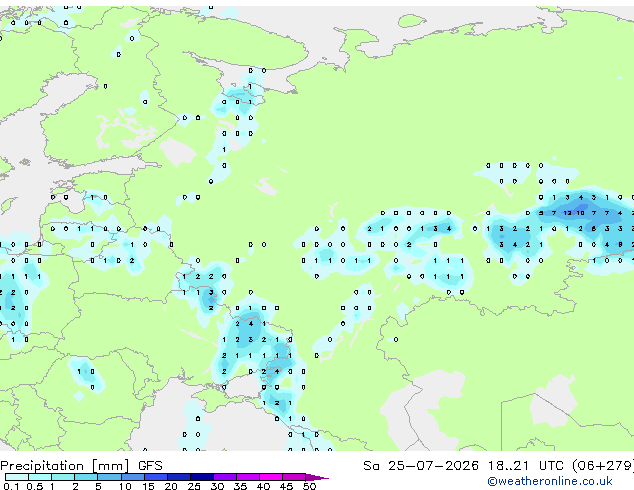Click the over-50 mm legend arrow tip
Image resolution: width=634 pixels, height=490 pixels.
click(x=317, y=477)
